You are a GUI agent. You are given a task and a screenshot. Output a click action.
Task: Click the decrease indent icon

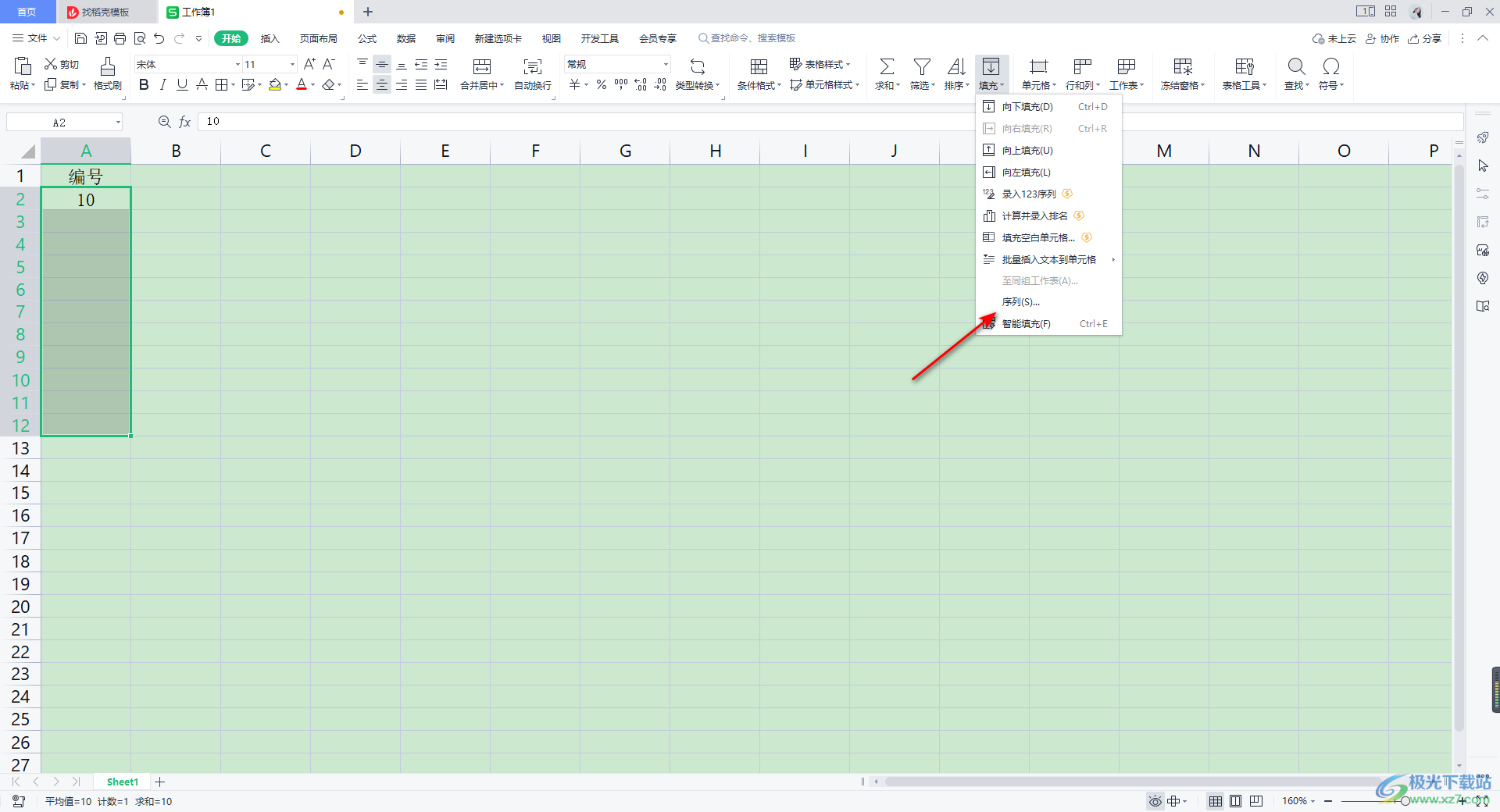click(x=421, y=64)
